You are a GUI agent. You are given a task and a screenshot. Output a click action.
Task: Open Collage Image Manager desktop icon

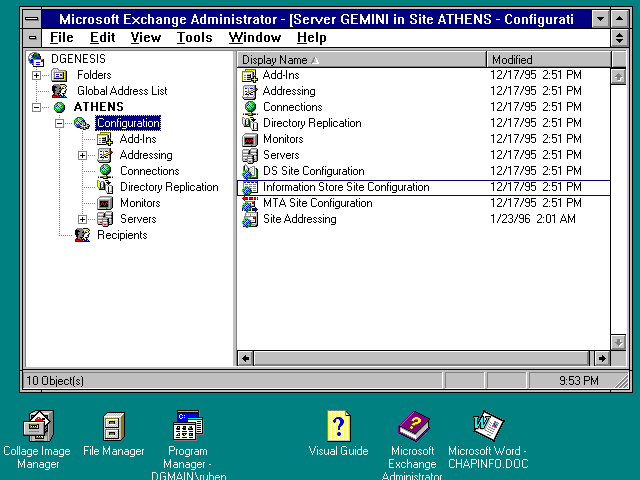38,426
